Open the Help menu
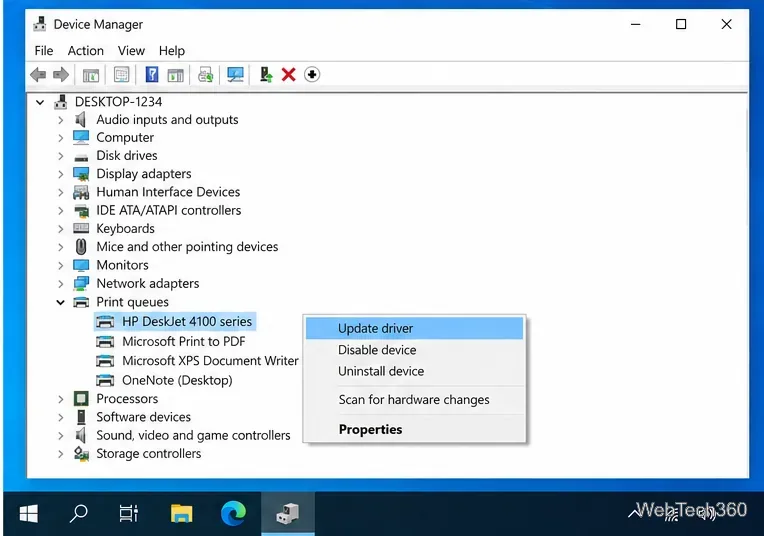Image resolution: width=764 pixels, height=536 pixels. 172,51
